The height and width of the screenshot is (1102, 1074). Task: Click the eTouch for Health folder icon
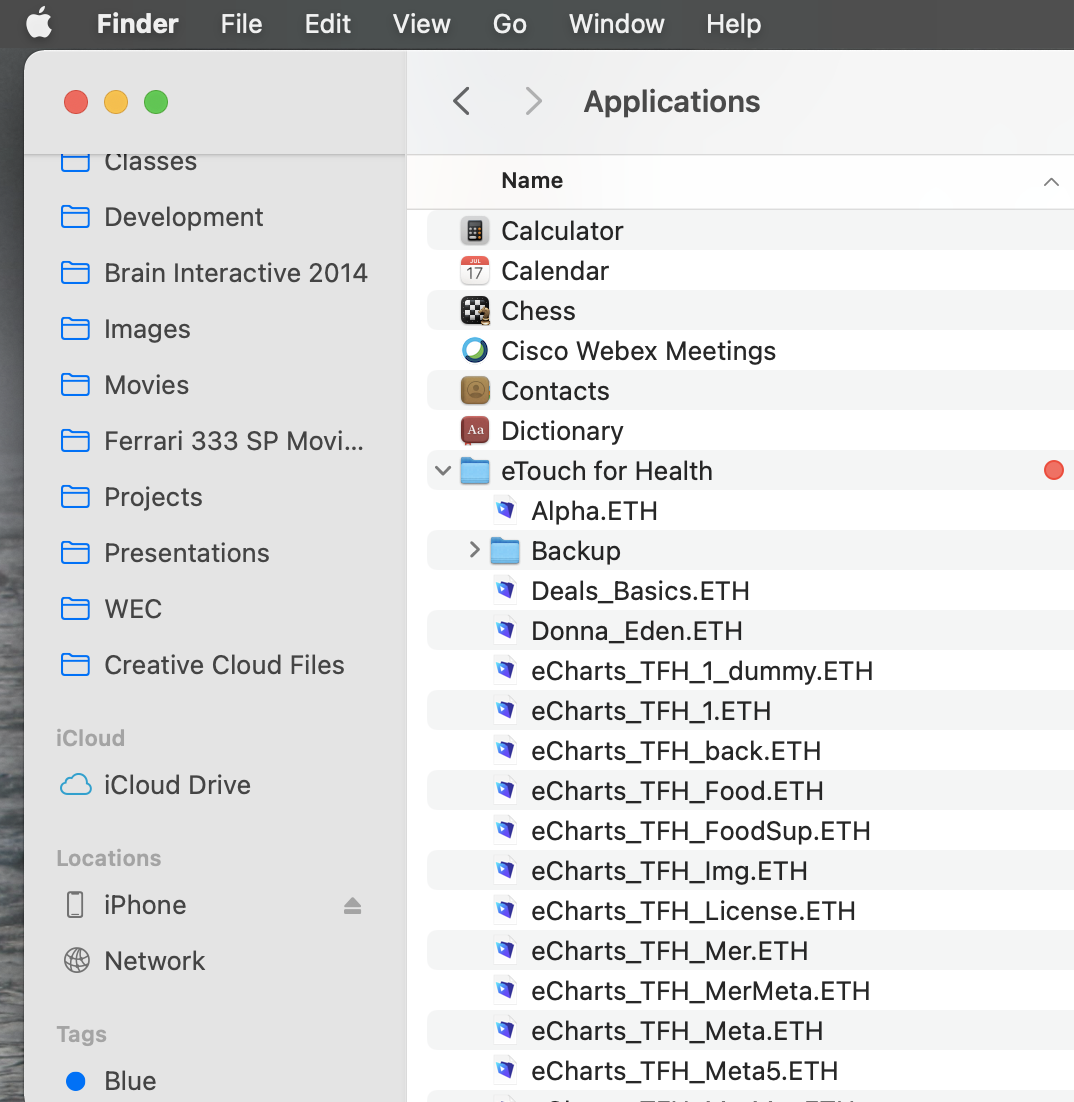tap(475, 471)
